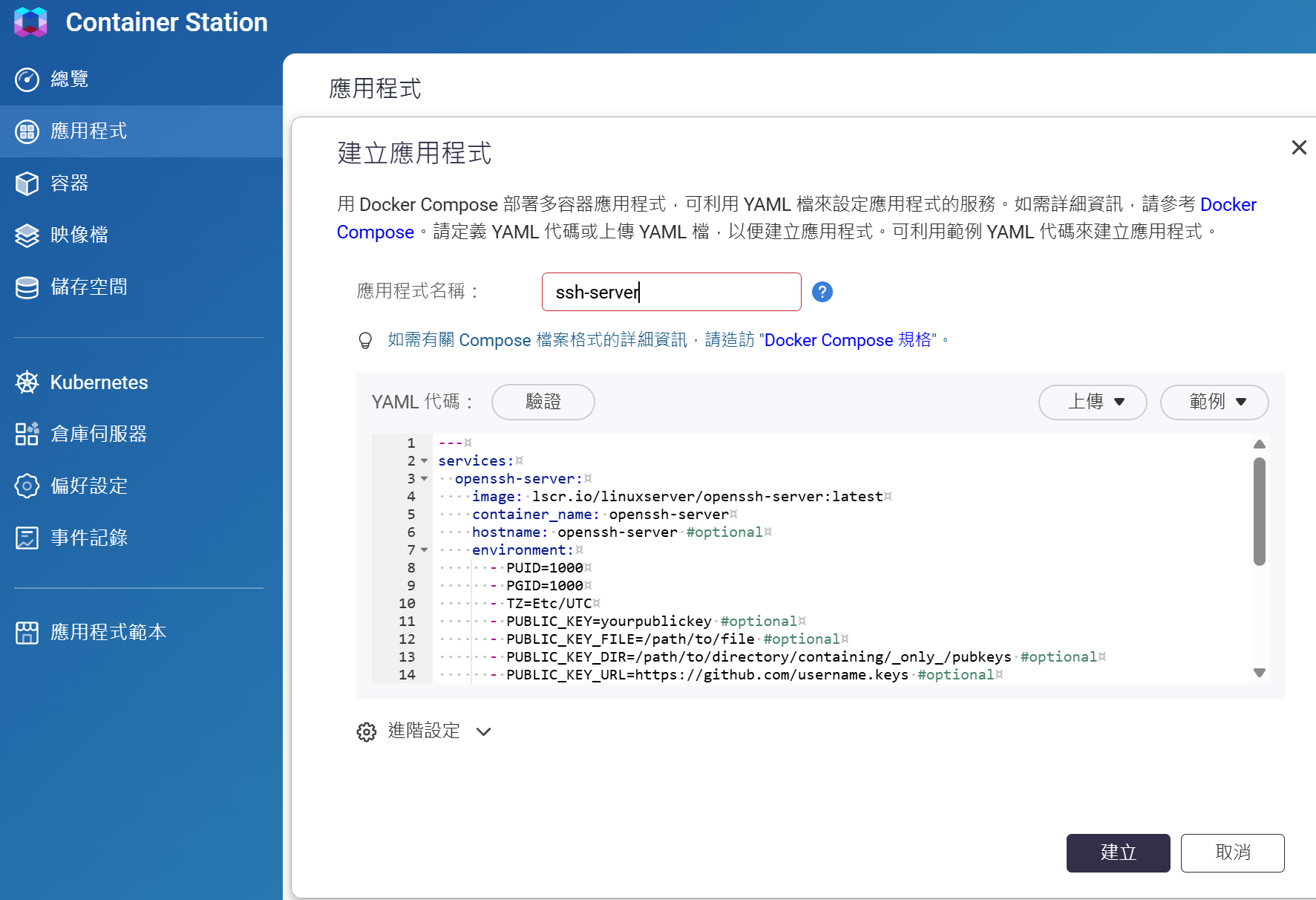Open 偏好設定 preferences

88,486
